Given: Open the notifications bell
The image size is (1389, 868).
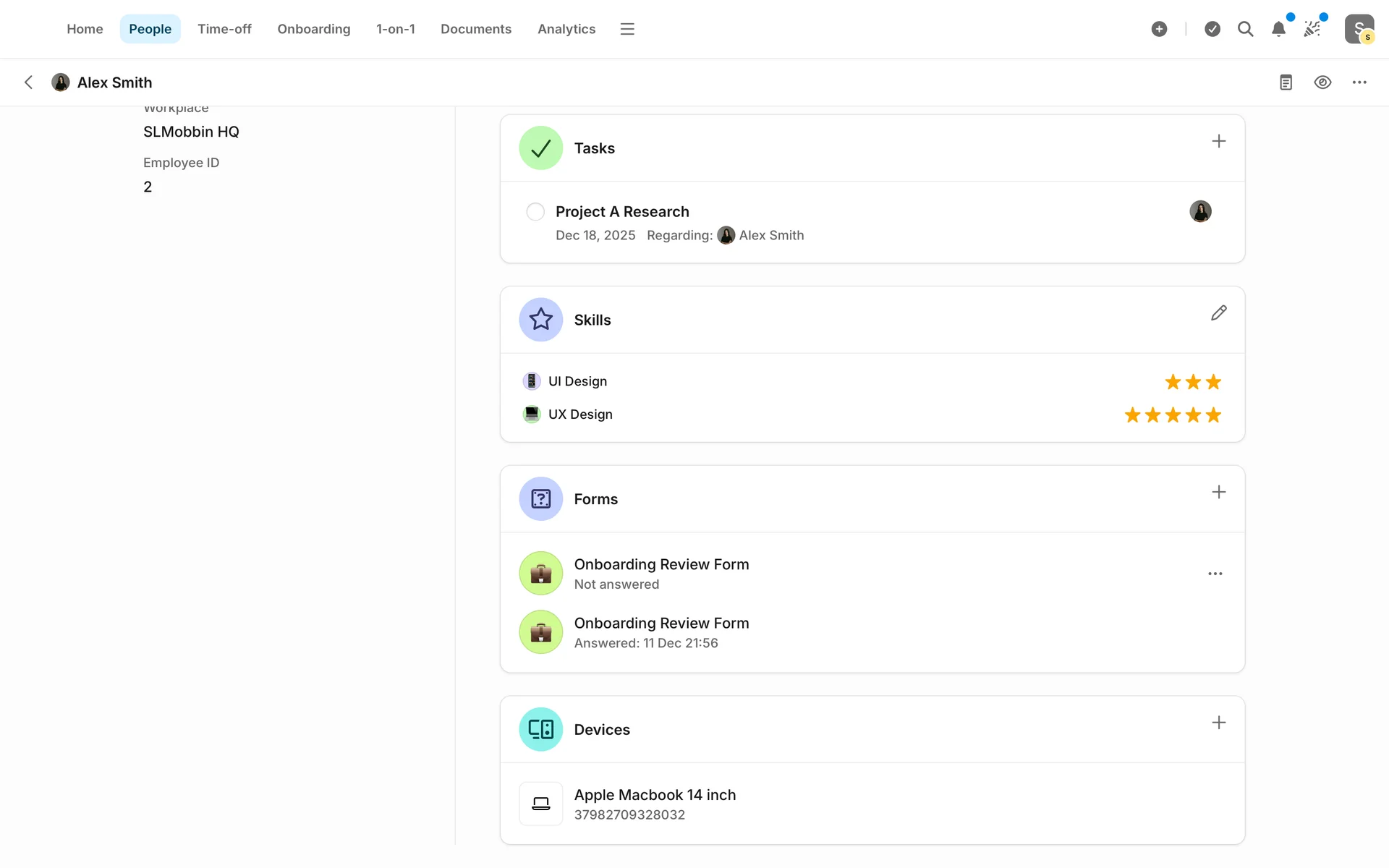Looking at the screenshot, I should (x=1278, y=29).
